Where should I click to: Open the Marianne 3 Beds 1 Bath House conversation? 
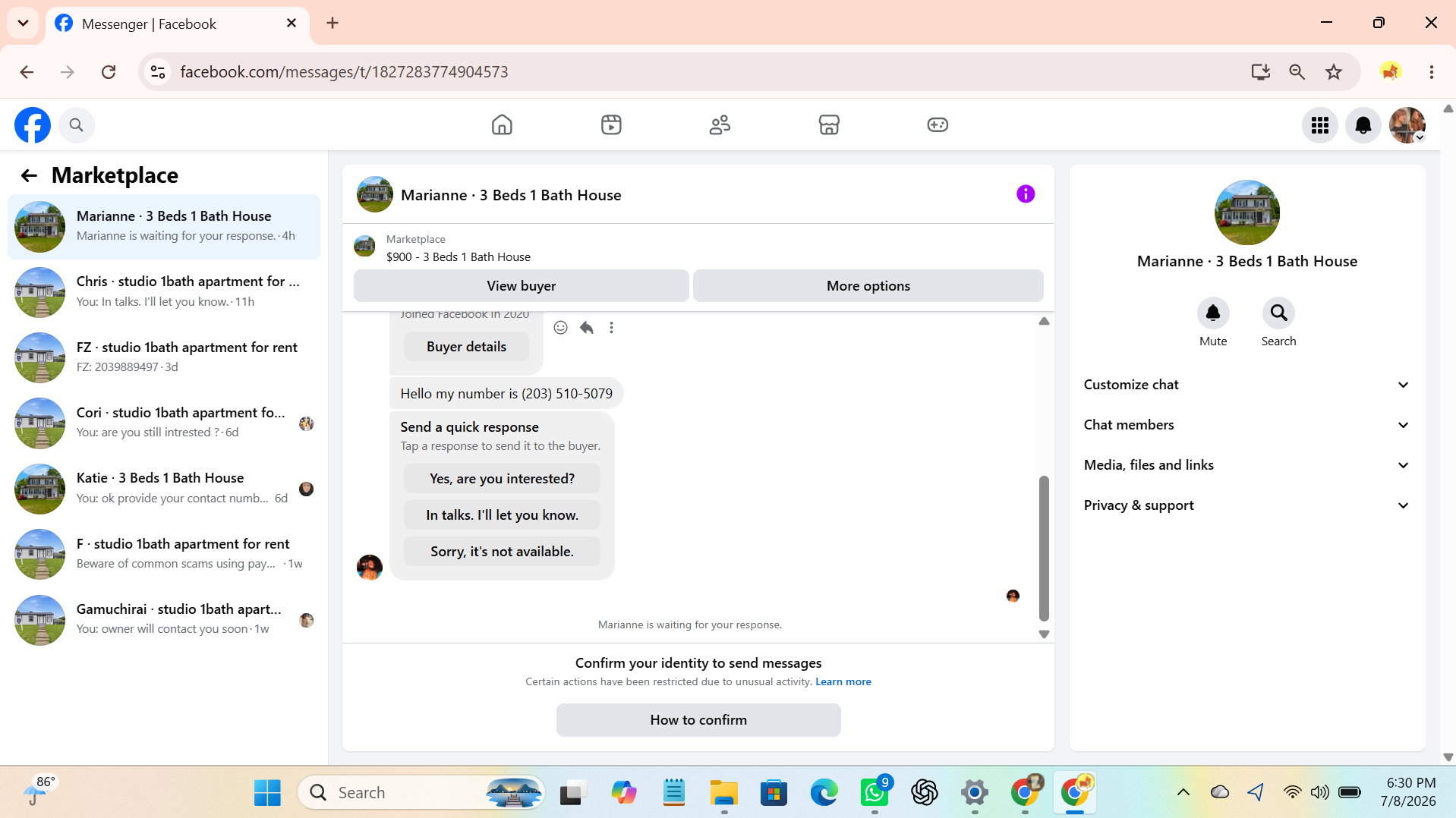164,227
